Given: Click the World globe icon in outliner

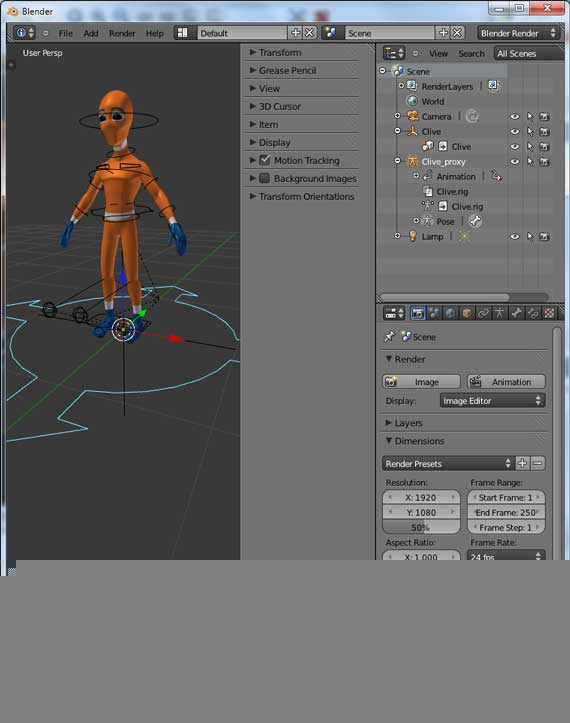Looking at the screenshot, I should pos(412,101).
